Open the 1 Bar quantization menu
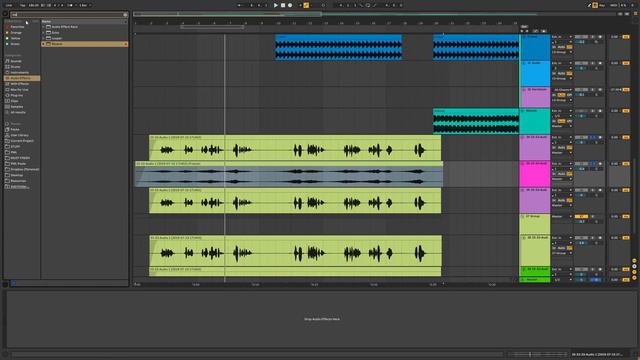This screenshot has width=640, height=360. pyautogui.click(x=85, y=5)
